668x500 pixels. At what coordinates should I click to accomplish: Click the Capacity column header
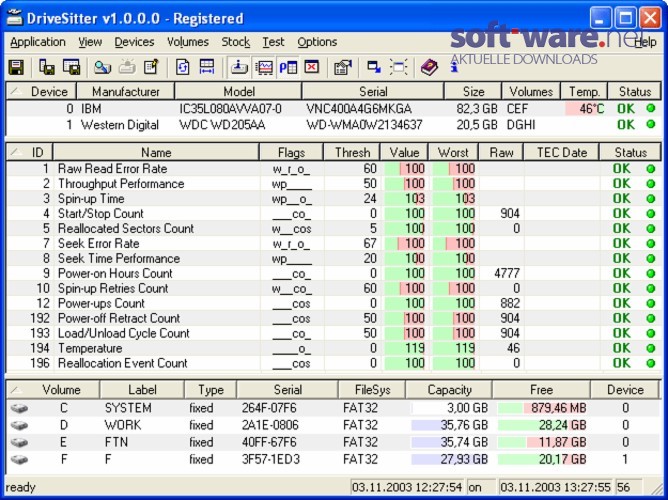[449, 390]
